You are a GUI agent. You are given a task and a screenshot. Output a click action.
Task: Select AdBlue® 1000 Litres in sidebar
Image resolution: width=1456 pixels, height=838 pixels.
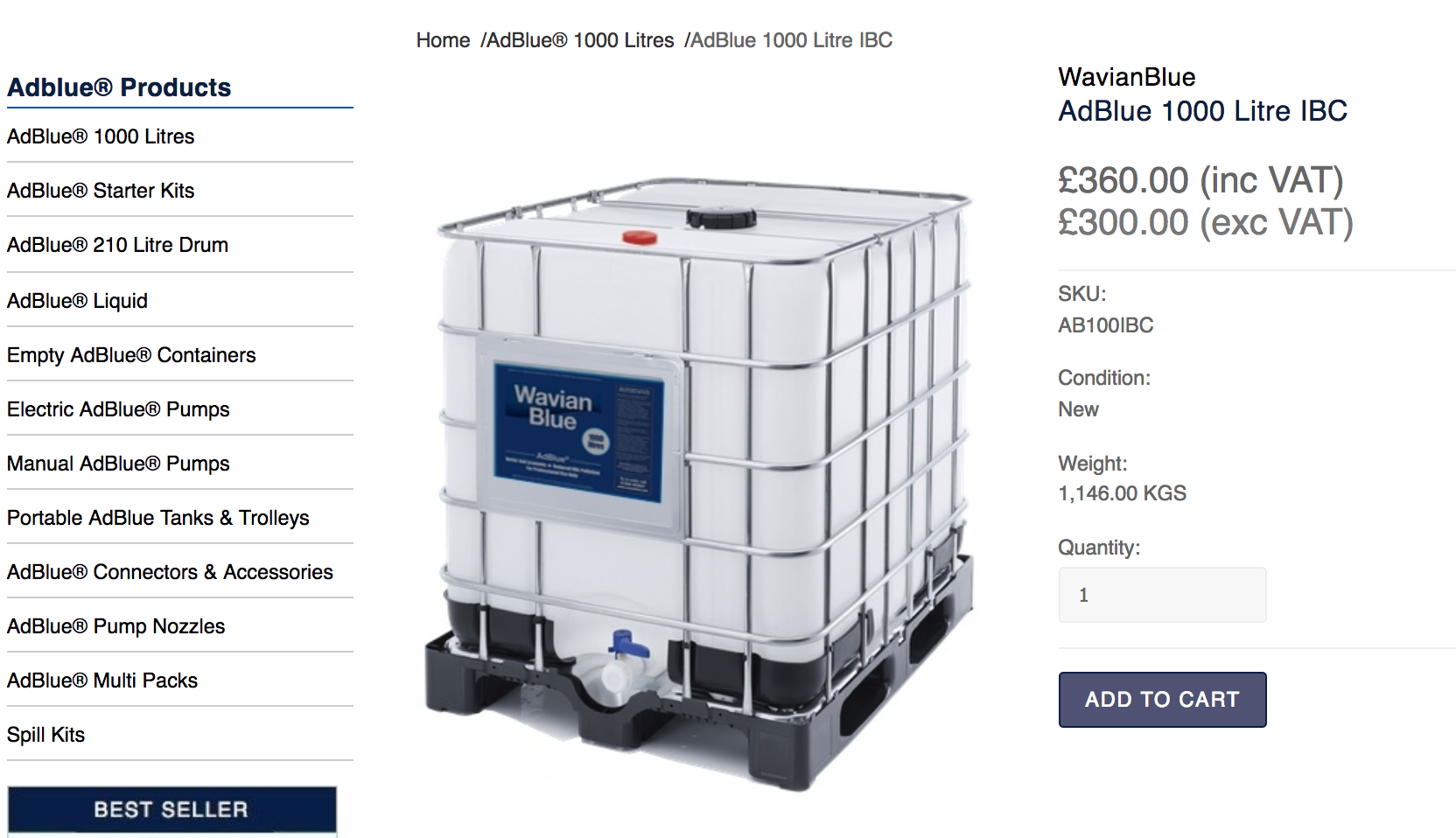point(101,136)
